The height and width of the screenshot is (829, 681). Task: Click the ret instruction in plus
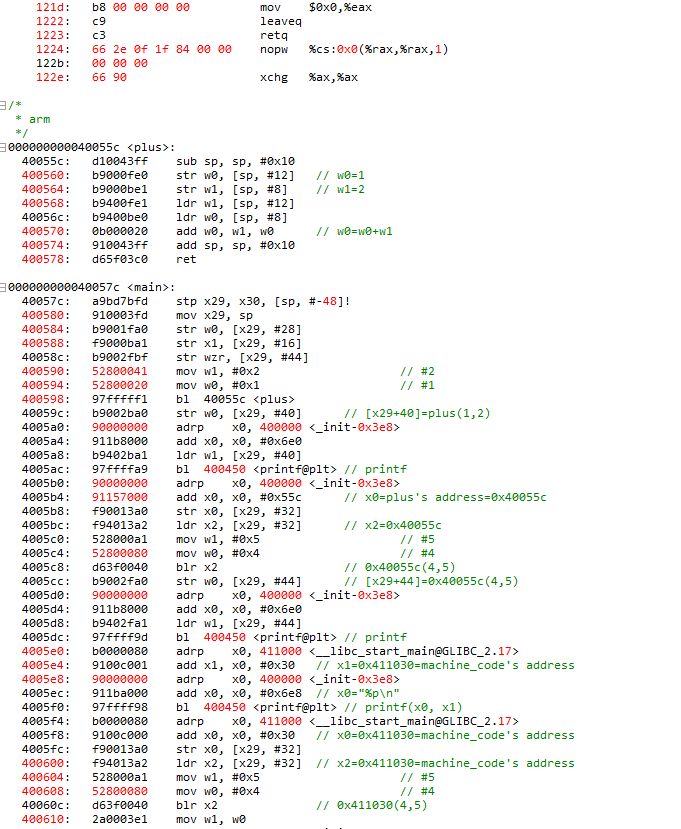186,260
